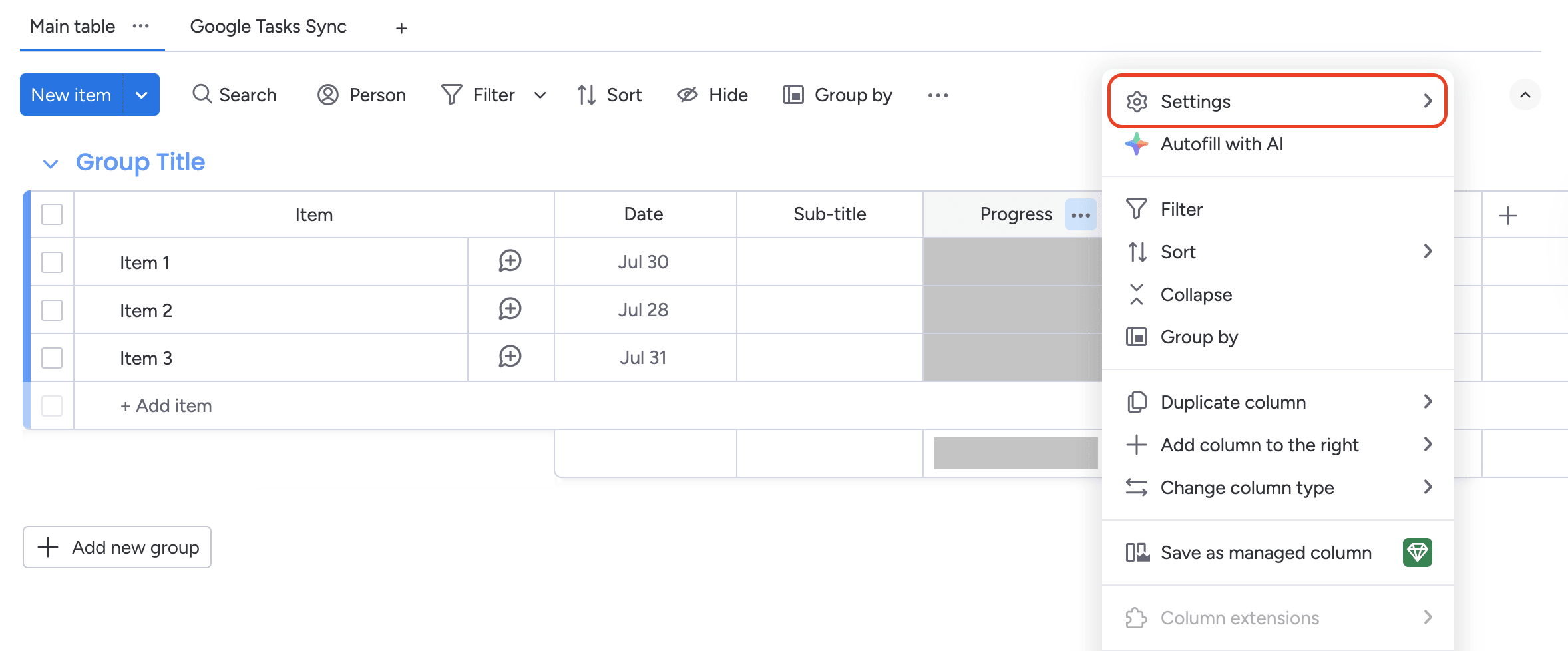Add update to Item 2

point(510,309)
